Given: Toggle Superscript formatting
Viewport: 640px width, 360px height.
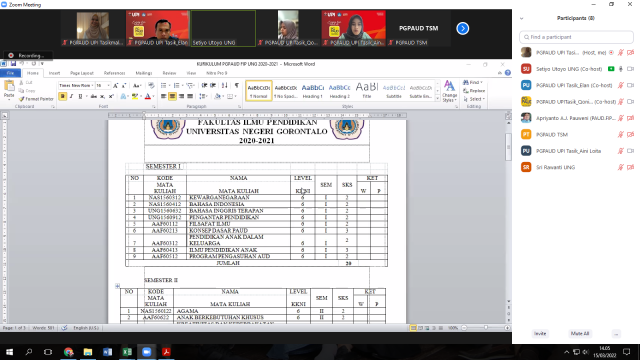Looking at the screenshot, I should click(111, 96).
